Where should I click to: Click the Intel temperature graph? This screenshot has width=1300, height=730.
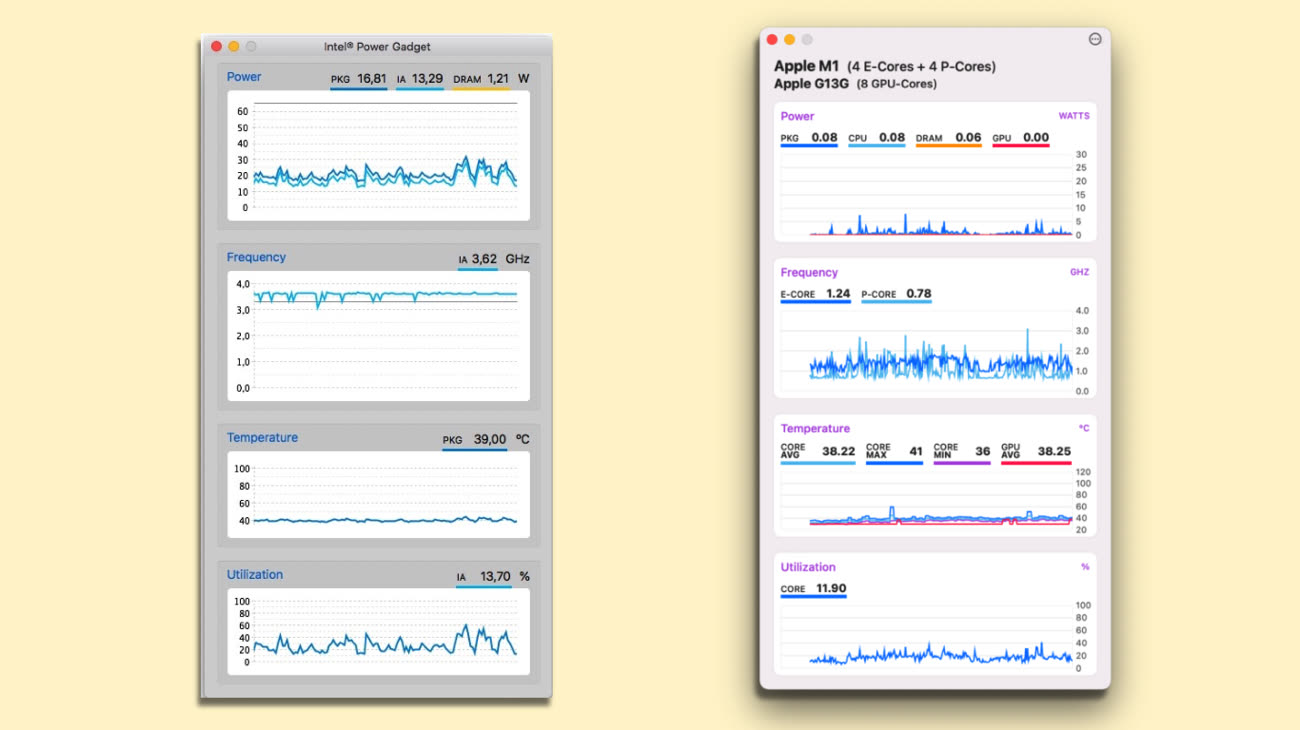coord(378,495)
